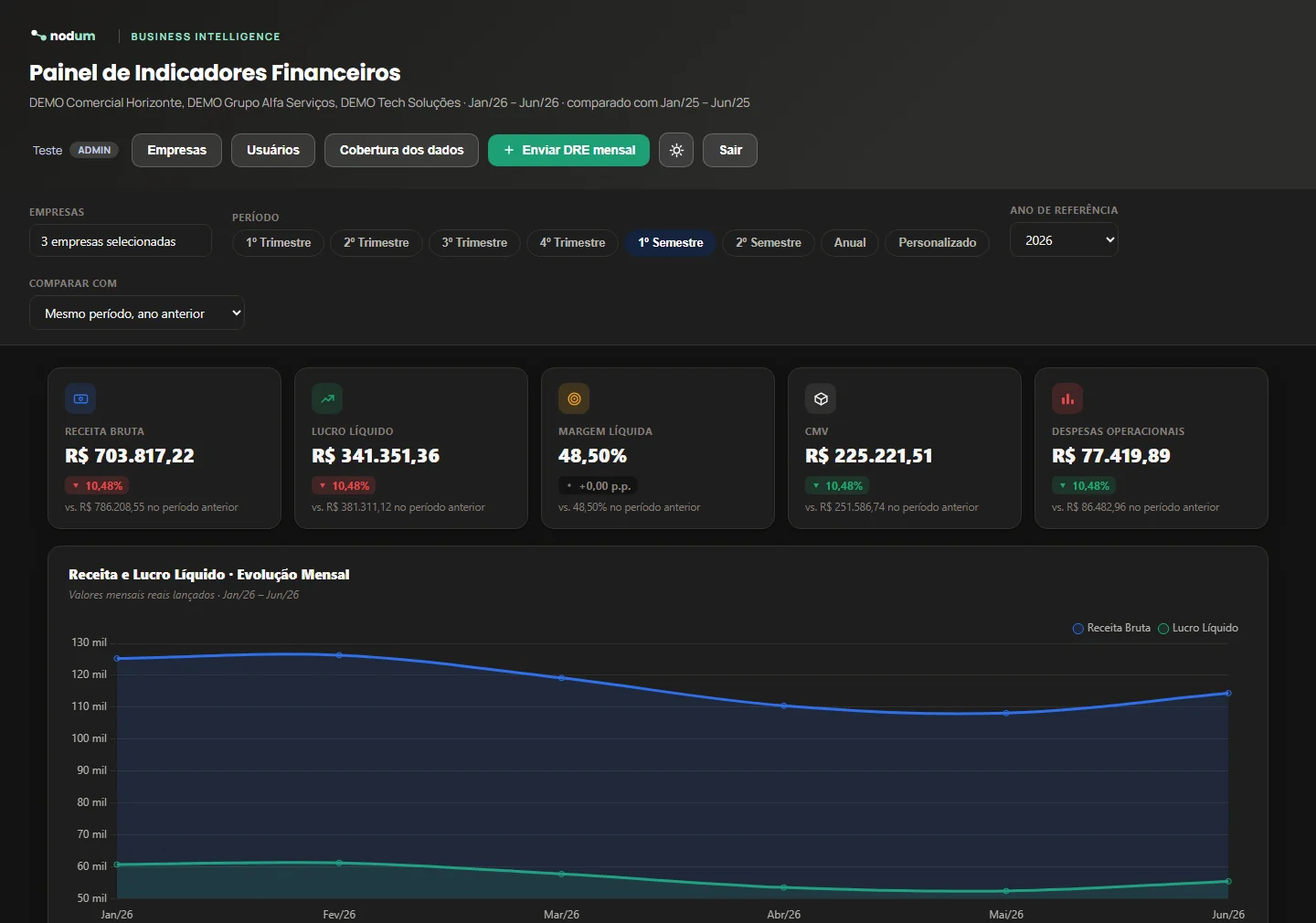This screenshot has width=1316, height=923.
Task: Click Receita Bruta data point for Abr/26
Action: (784, 706)
